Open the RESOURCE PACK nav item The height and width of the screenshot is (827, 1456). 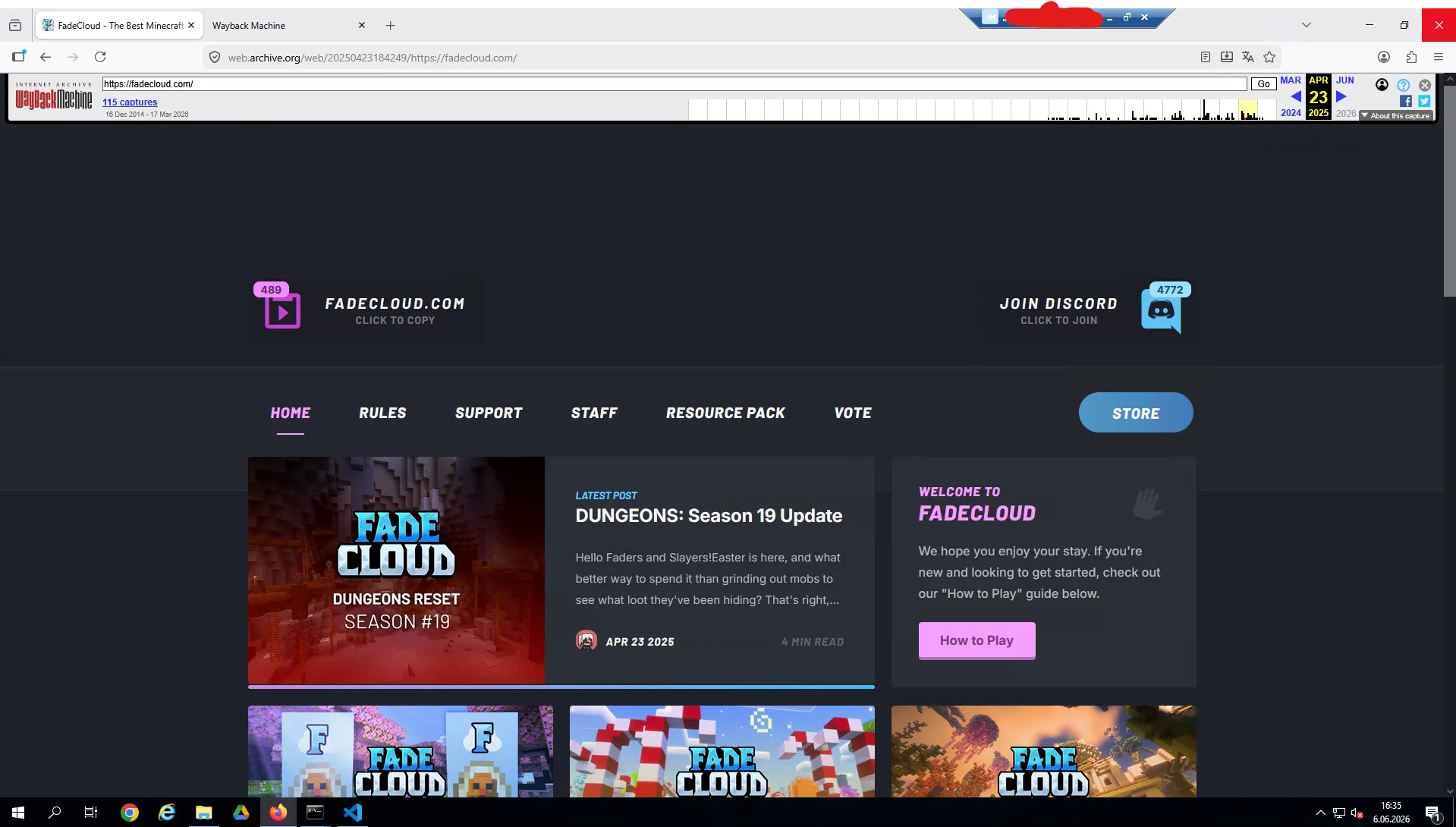click(725, 413)
